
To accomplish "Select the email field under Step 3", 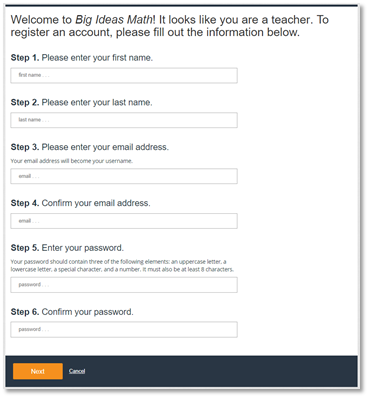I will [124, 176].
